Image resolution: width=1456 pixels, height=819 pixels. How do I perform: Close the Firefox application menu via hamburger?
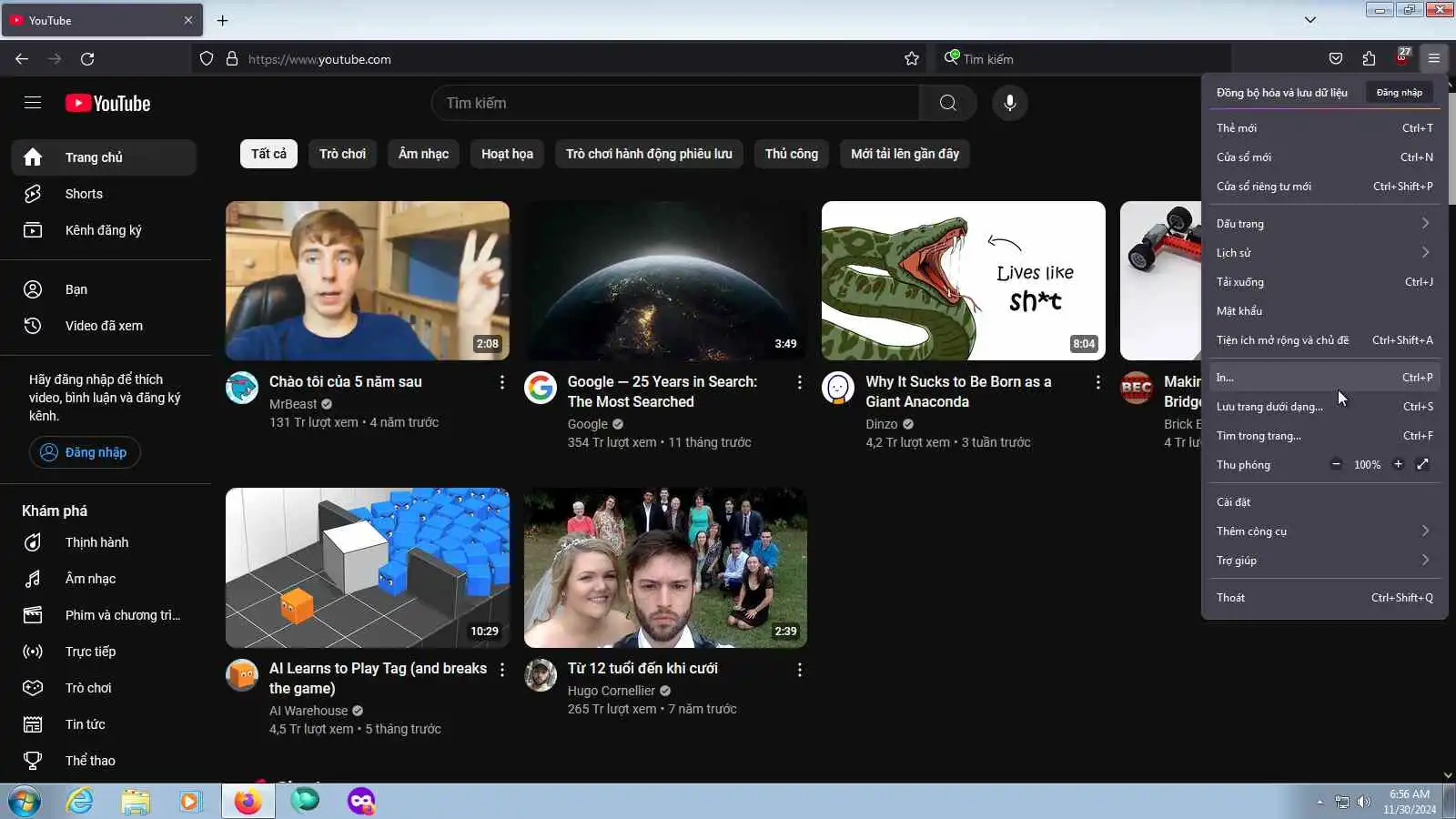[1434, 59]
